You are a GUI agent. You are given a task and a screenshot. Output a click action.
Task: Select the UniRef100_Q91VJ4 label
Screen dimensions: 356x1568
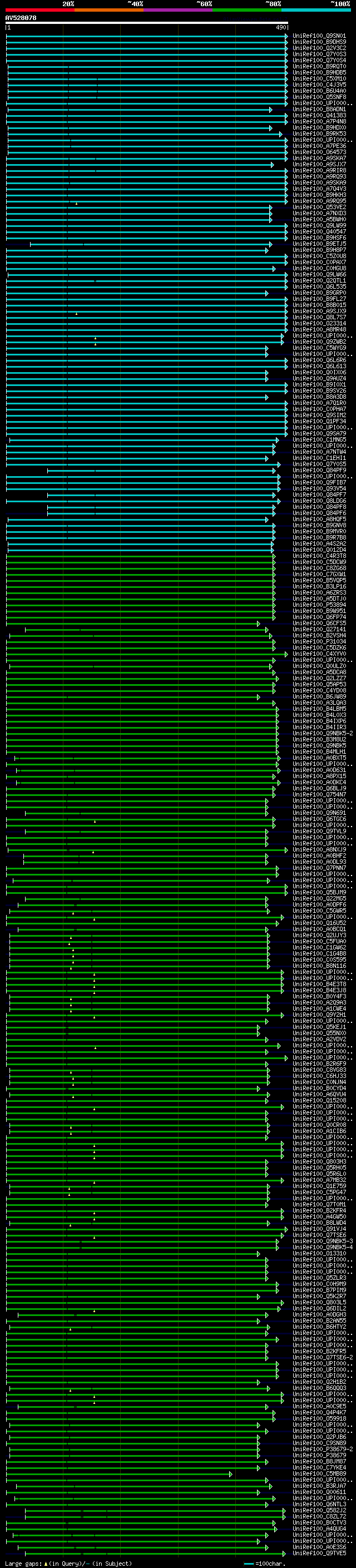(x=319, y=1229)
